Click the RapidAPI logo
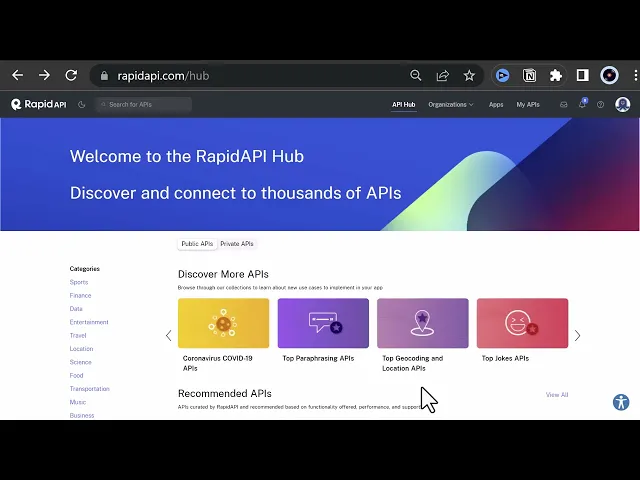 [x=38, y=104]
